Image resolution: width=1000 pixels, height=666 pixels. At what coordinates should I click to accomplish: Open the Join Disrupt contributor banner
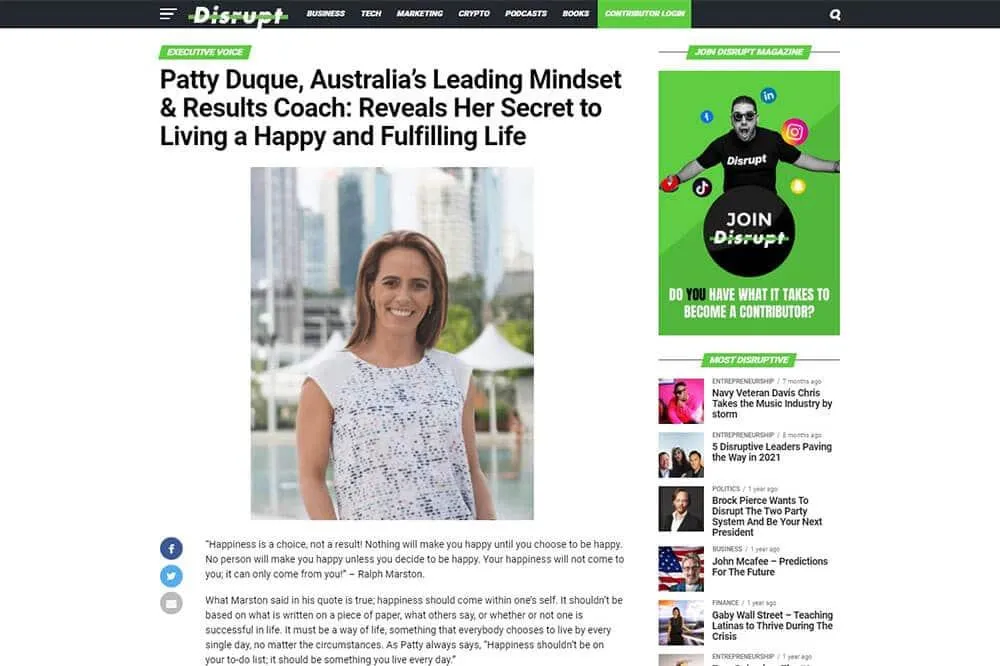coord(749,203)
